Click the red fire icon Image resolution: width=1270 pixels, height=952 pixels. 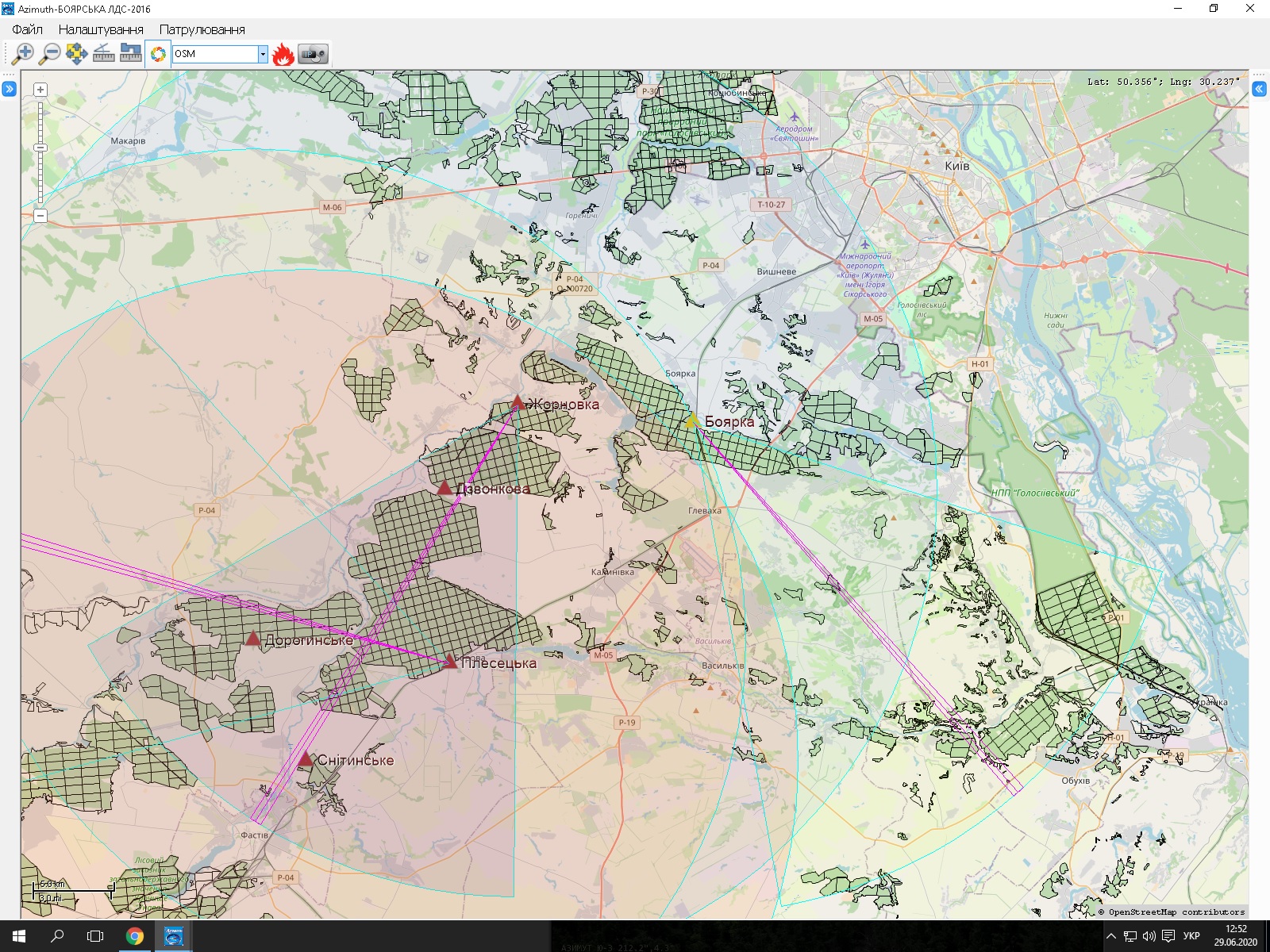pos(283,54)
